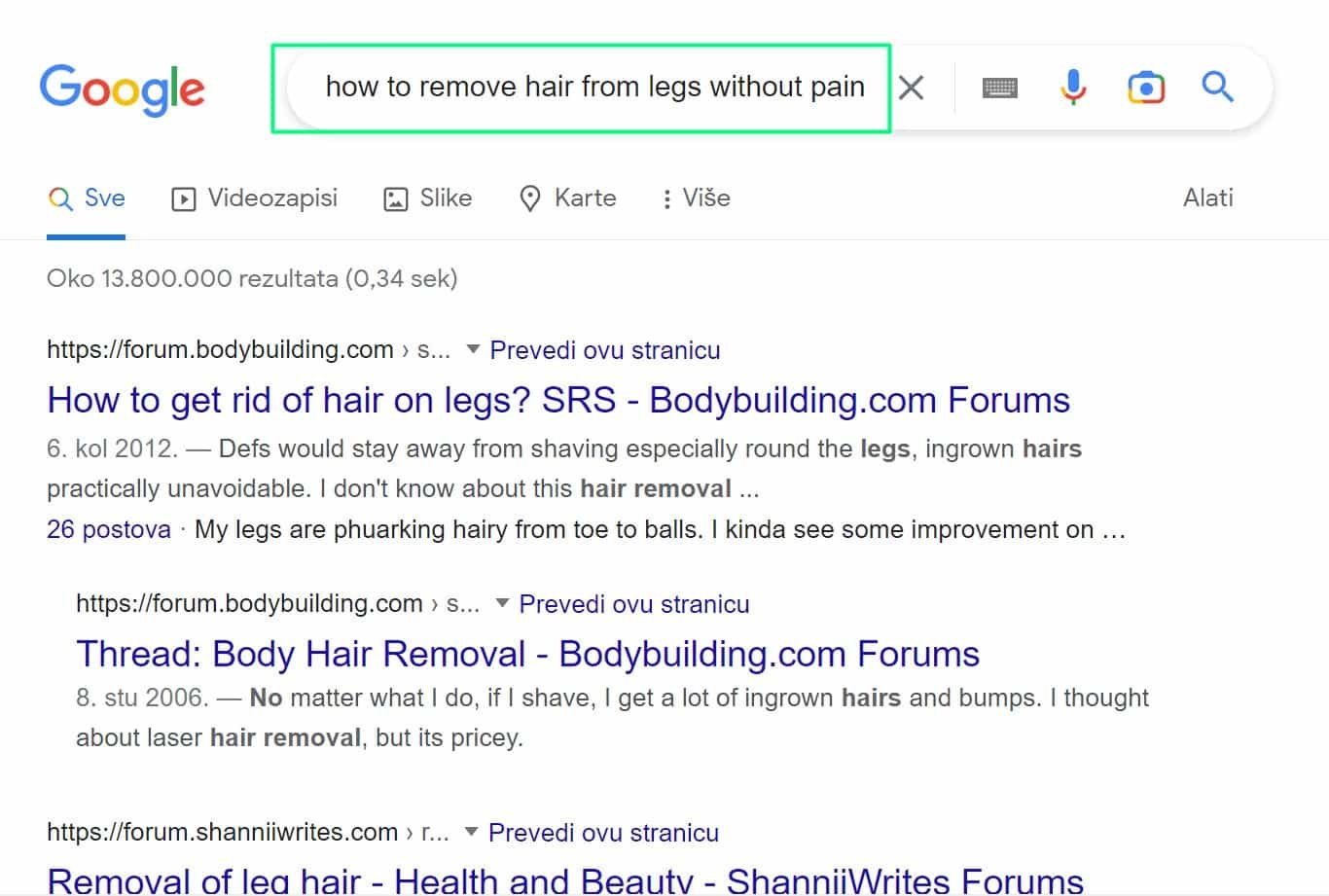
Task: Click the "6. kol 2012." snippet text
Action: pos(112,448)
